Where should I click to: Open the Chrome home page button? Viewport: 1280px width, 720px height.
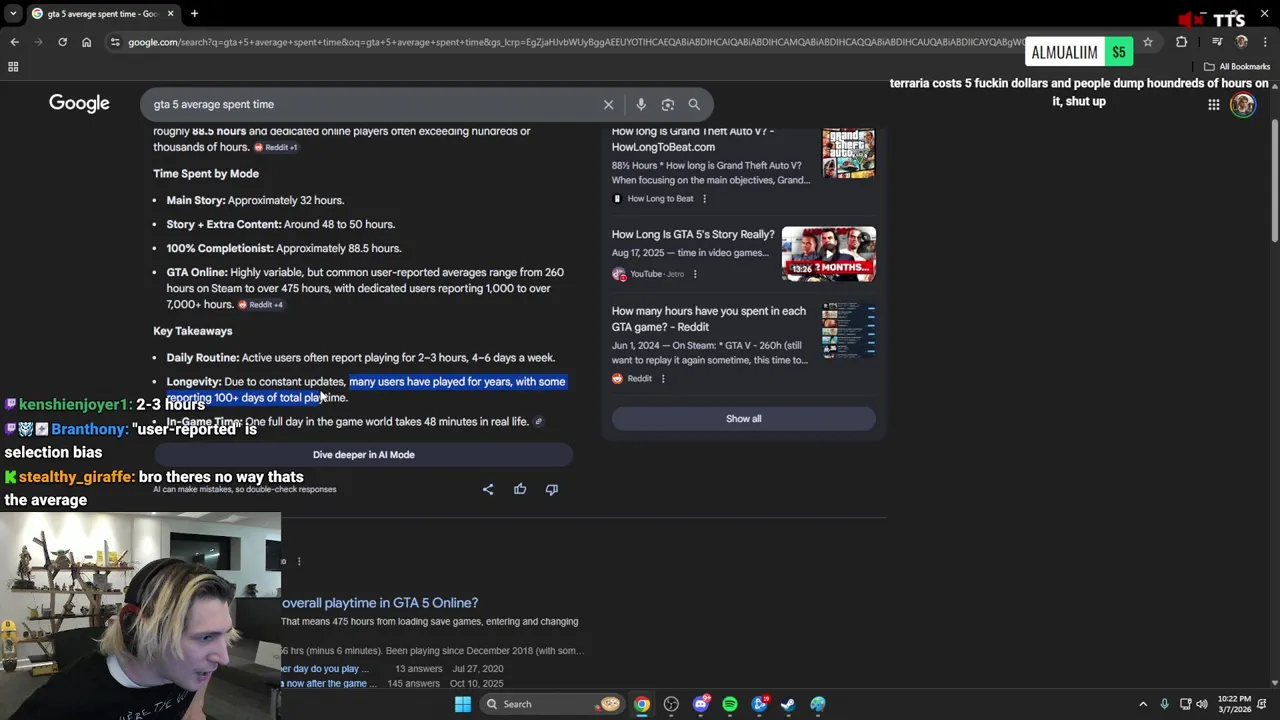point(86,42)
